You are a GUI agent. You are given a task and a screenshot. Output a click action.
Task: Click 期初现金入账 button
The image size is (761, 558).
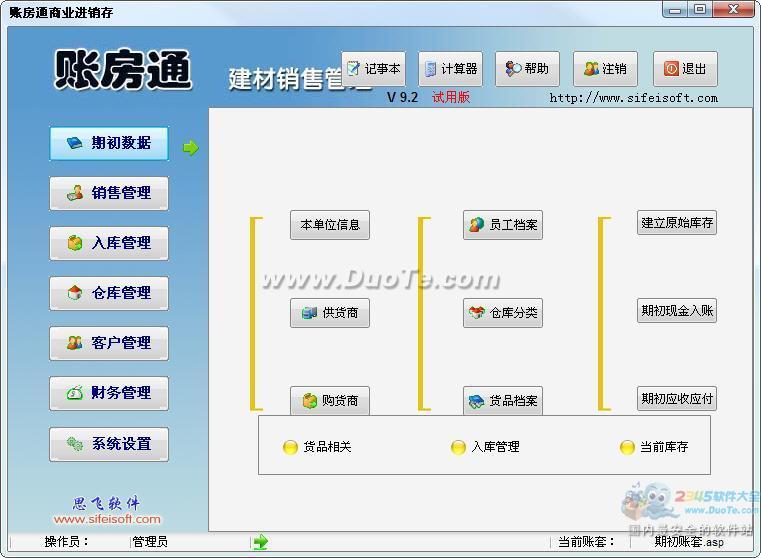[677, 311]
